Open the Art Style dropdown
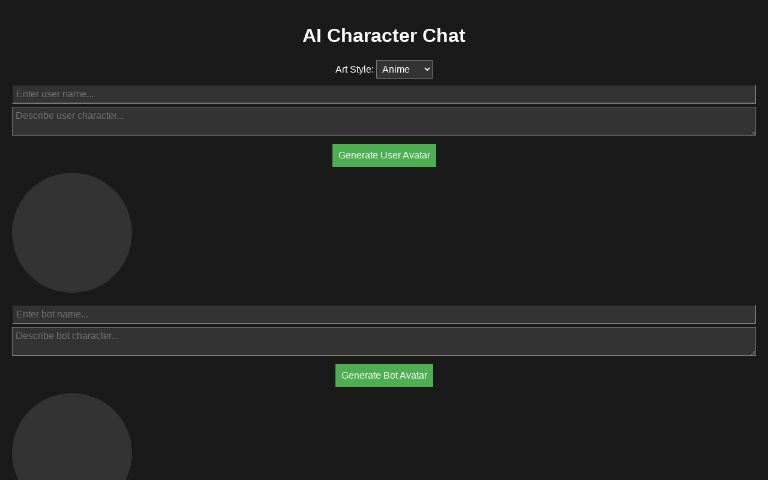The height and width of the screenshot is (480, 768). click(x=404, y=69)
